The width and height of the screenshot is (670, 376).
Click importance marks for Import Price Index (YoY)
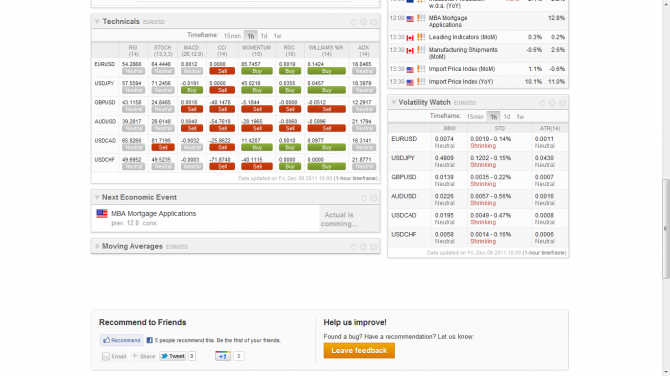pos(421,82)
